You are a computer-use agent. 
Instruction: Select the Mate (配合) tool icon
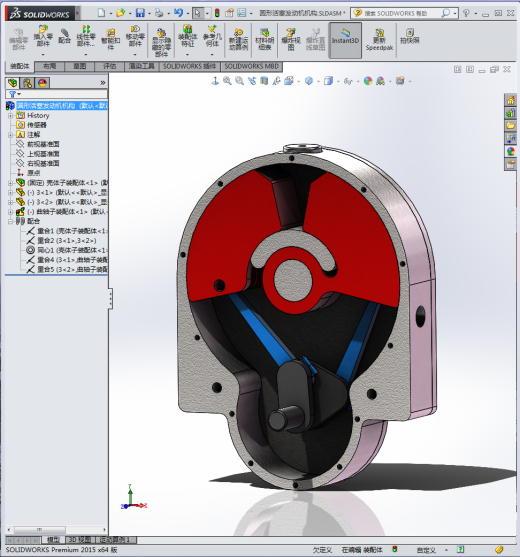(x=64, y=37)
